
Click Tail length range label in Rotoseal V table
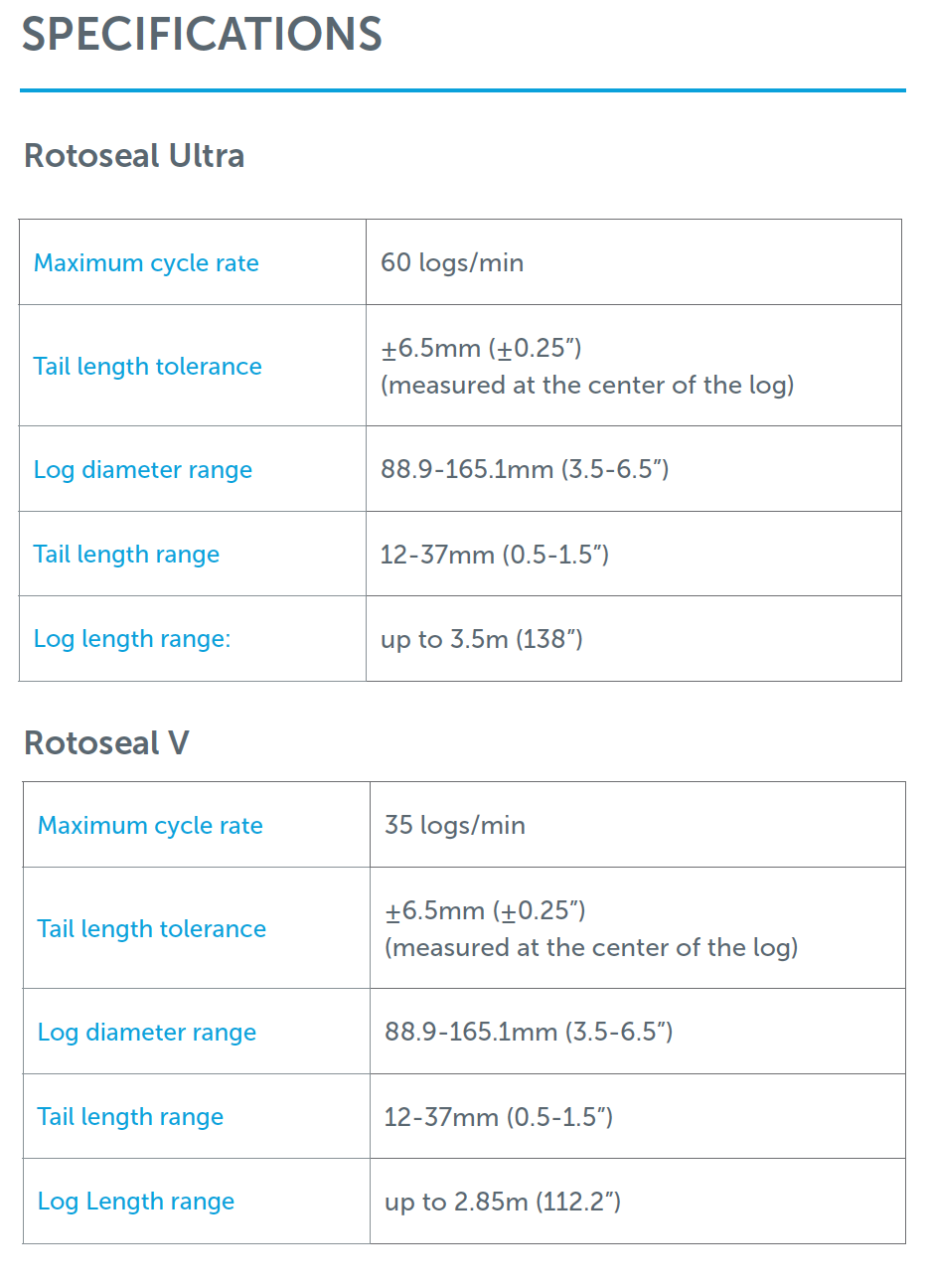(130, 1117)
